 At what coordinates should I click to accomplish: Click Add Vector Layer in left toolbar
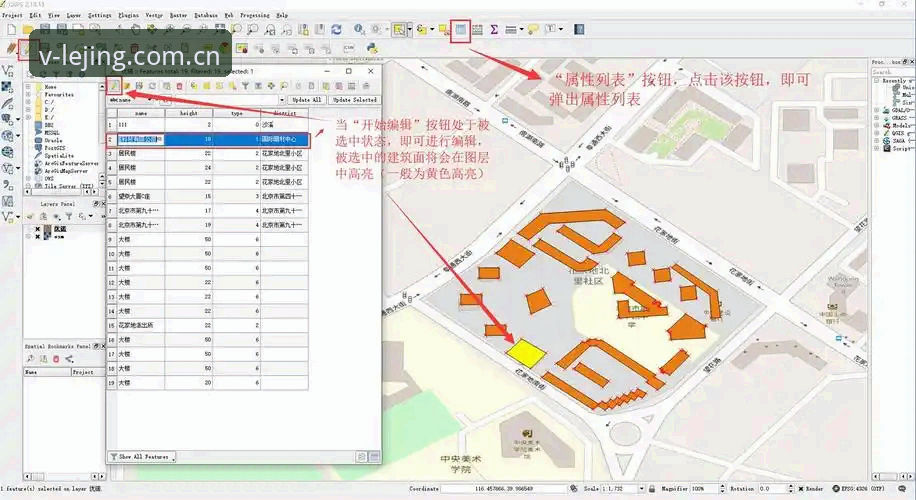(8, 71)
